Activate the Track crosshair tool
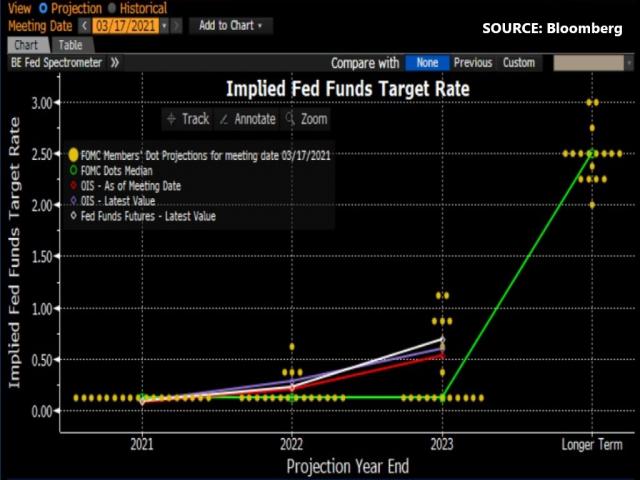The height and width of the screenshot is (480, 640). tap(188, 118)
